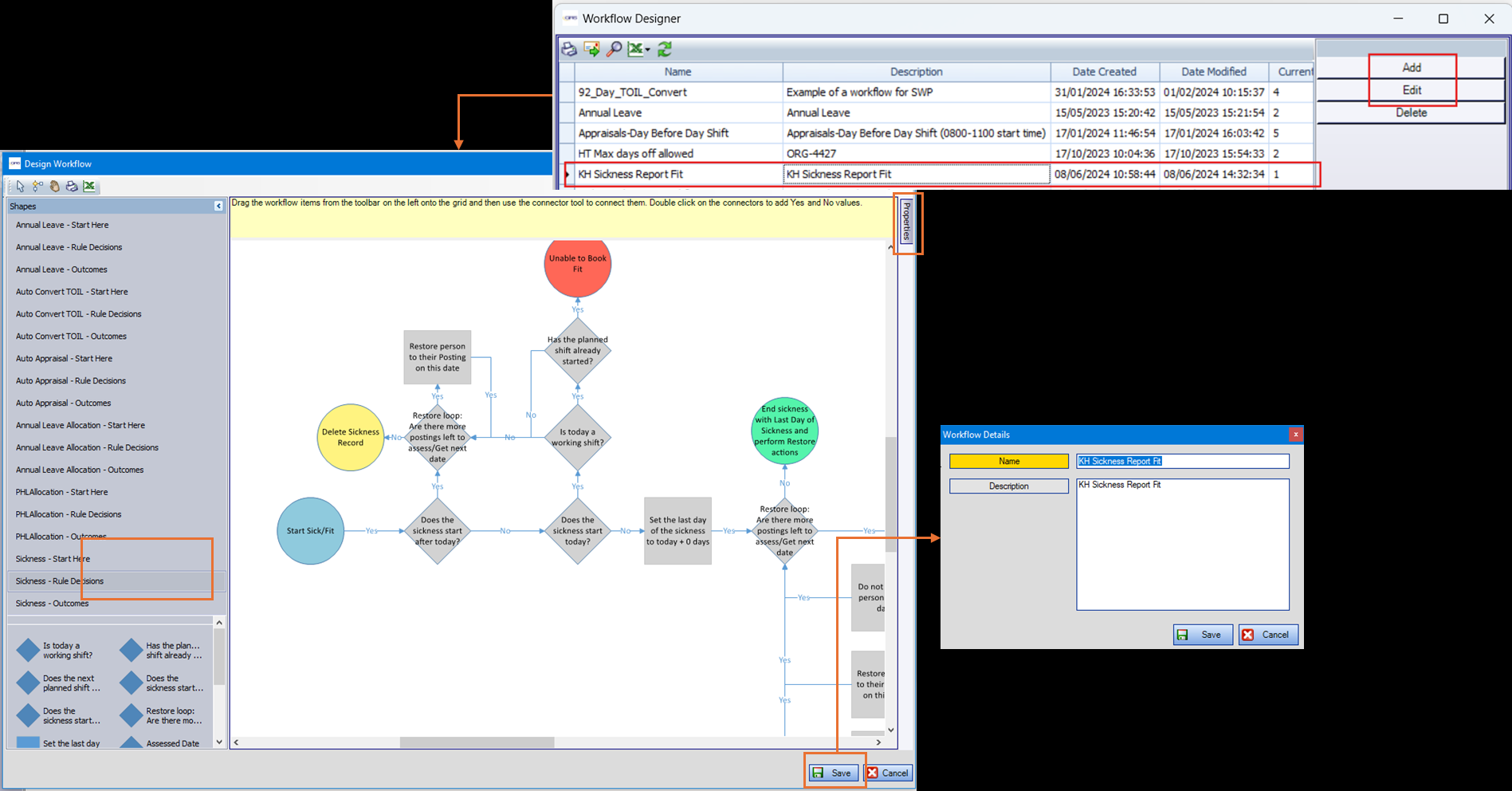Open the Properties side tab
Image resolution: width=1512 pixels, height=791 pixels.
906,221
